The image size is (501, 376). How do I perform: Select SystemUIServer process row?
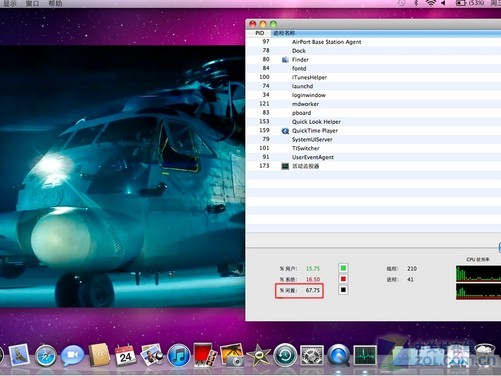point(373,139)
